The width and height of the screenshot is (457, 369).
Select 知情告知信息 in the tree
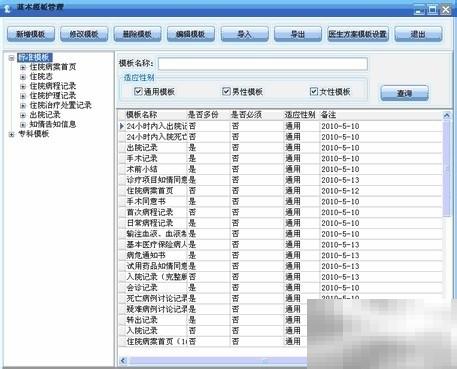[53, 125]
